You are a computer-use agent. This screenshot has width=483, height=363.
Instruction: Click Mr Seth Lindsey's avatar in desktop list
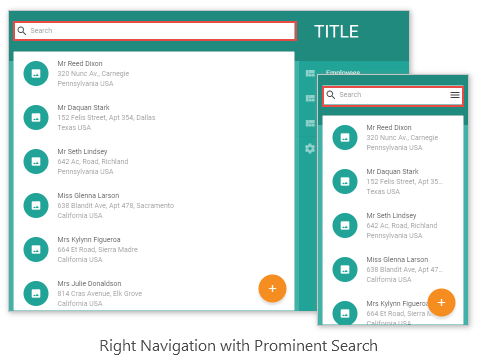(x=36, y=162)
